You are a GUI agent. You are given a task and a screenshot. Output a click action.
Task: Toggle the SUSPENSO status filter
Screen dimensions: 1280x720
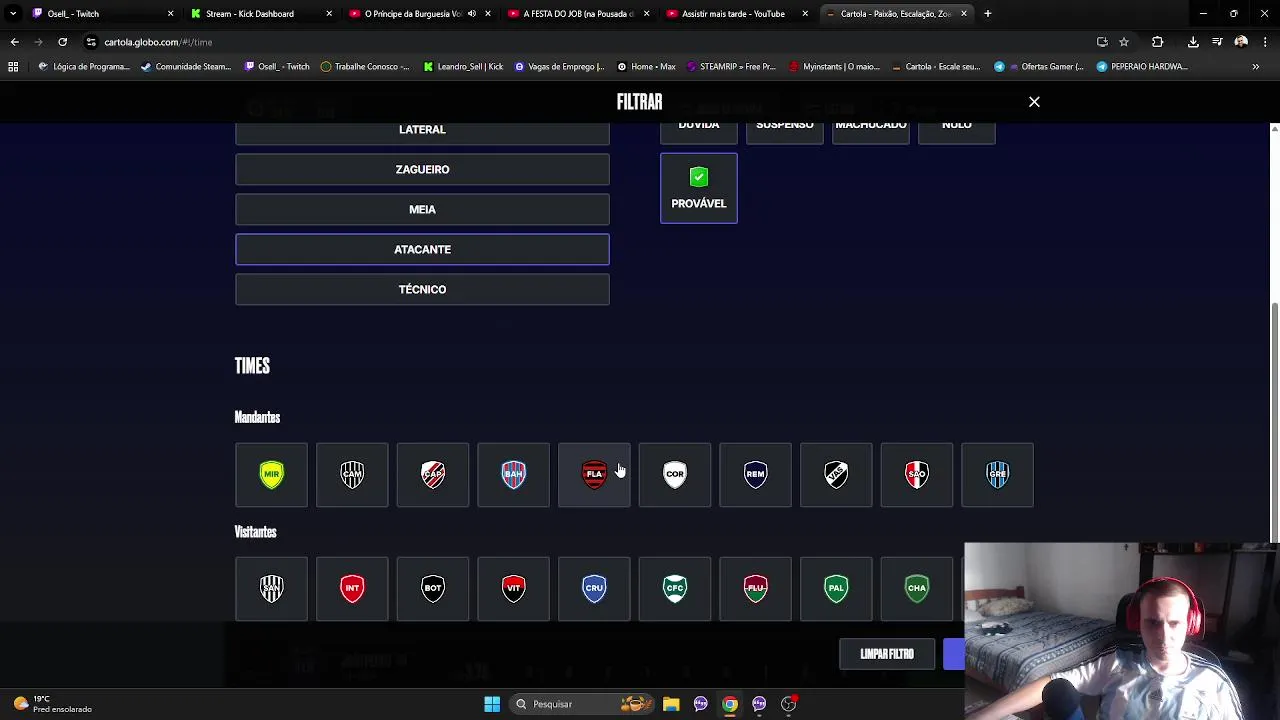[x=785, y=132]
